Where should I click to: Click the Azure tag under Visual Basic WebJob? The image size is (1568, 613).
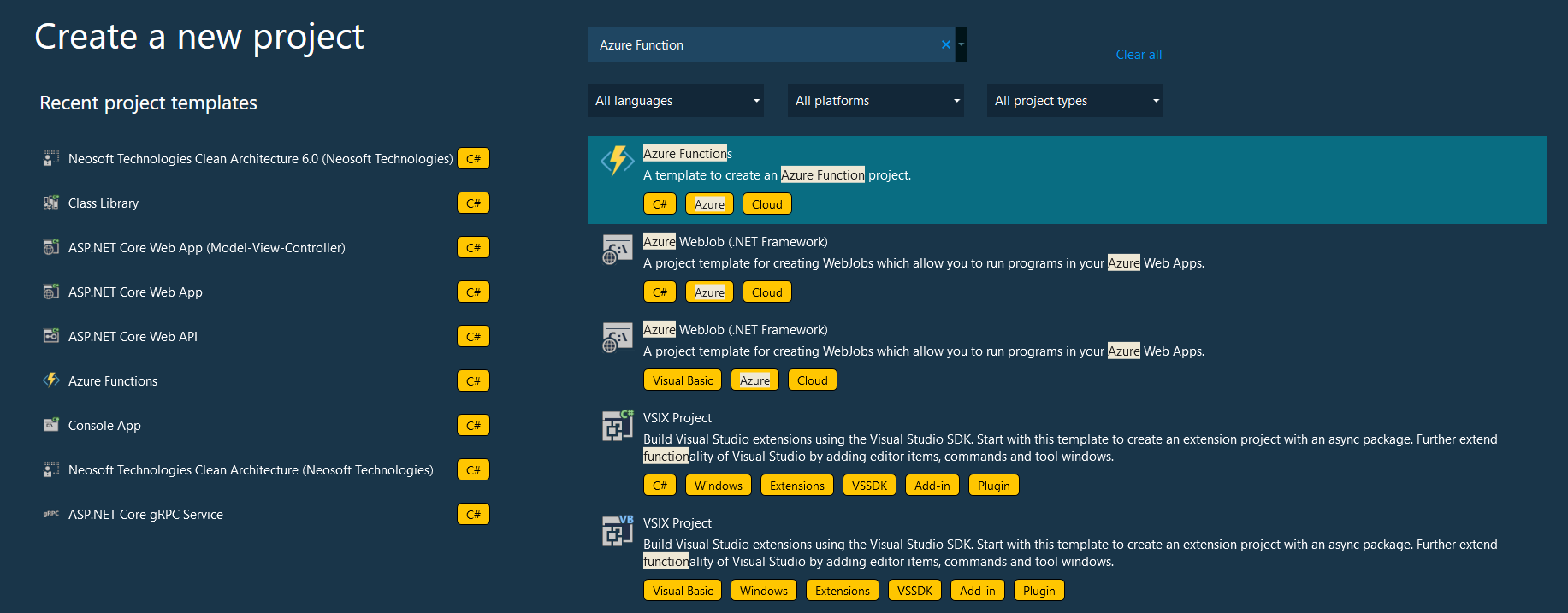754,380
